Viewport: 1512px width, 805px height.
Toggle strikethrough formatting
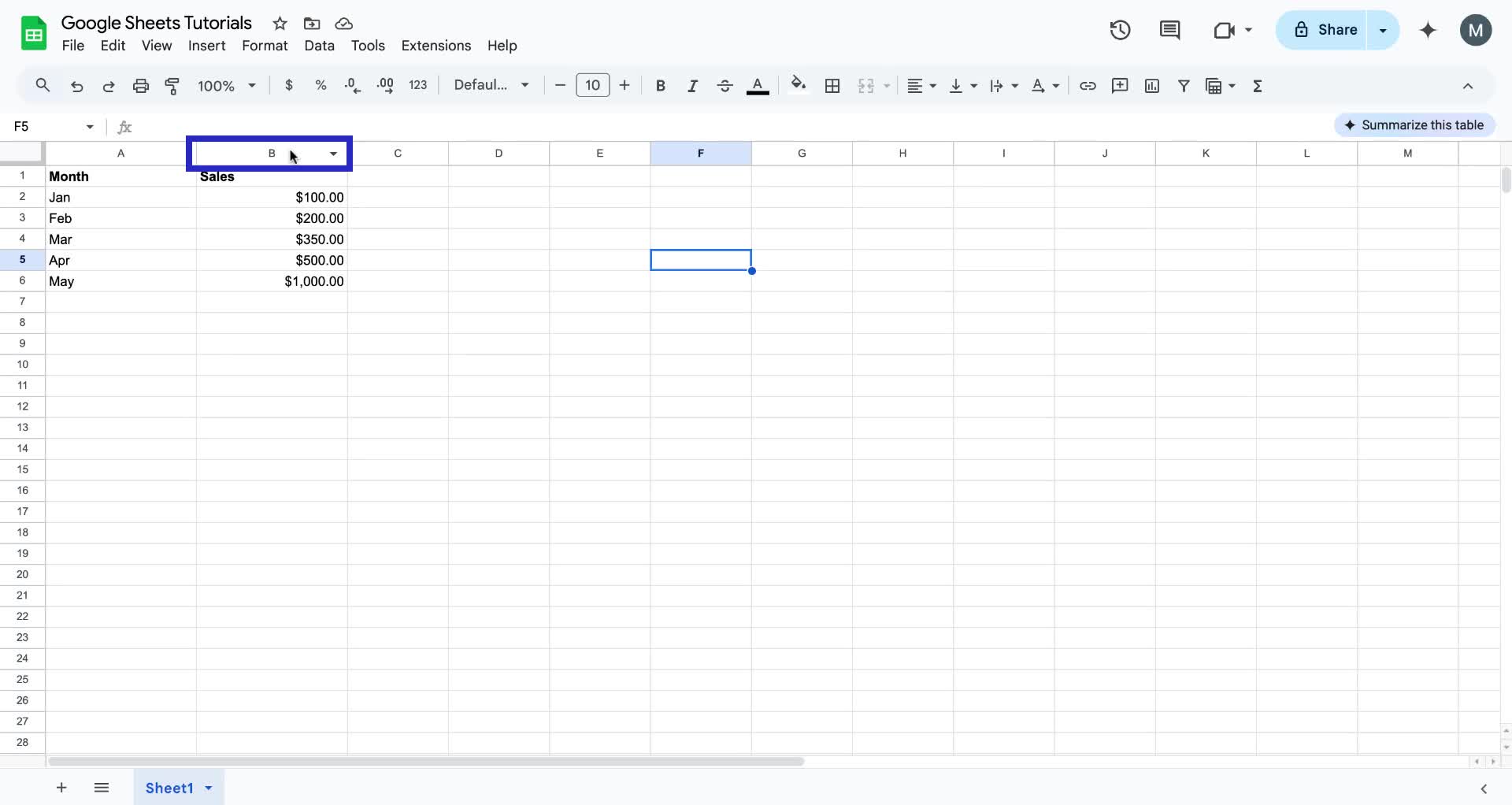click(x=724, y=85)
